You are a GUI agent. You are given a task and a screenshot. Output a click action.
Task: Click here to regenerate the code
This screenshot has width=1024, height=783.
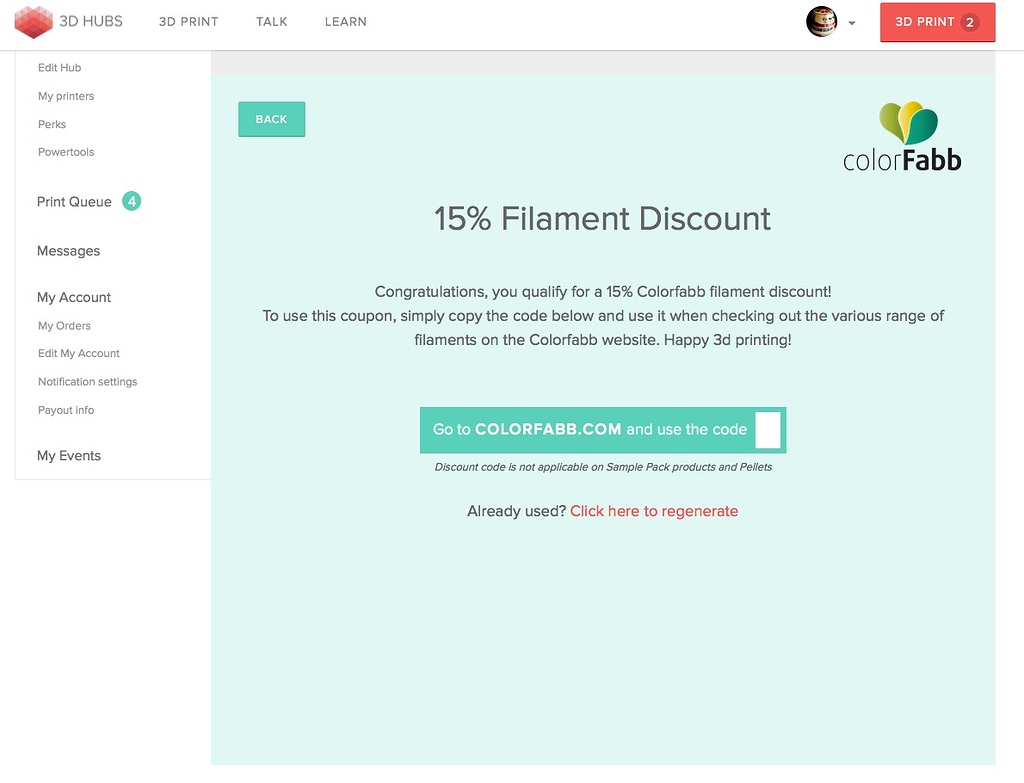point(654,510)
